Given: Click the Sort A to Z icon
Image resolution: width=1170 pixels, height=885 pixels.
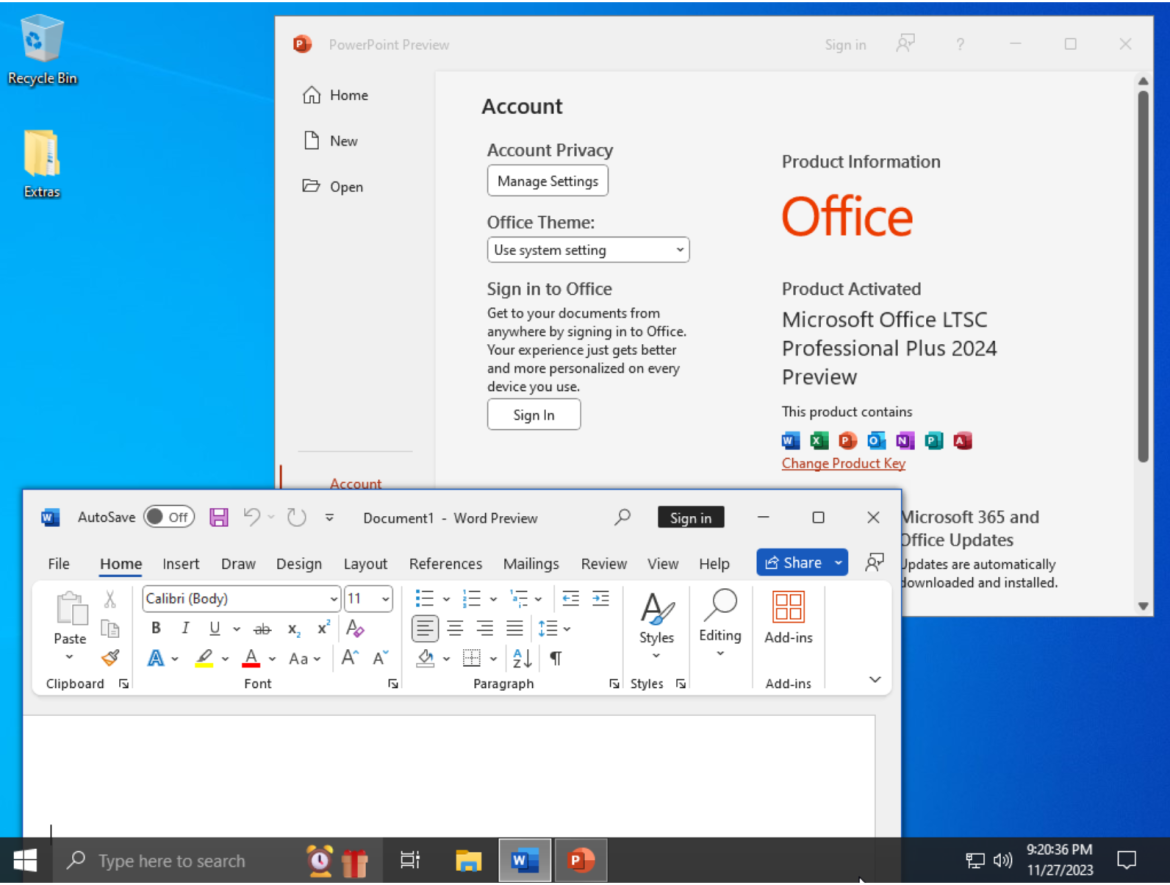Looking at the screenshot, I should (x=522, y=658).
